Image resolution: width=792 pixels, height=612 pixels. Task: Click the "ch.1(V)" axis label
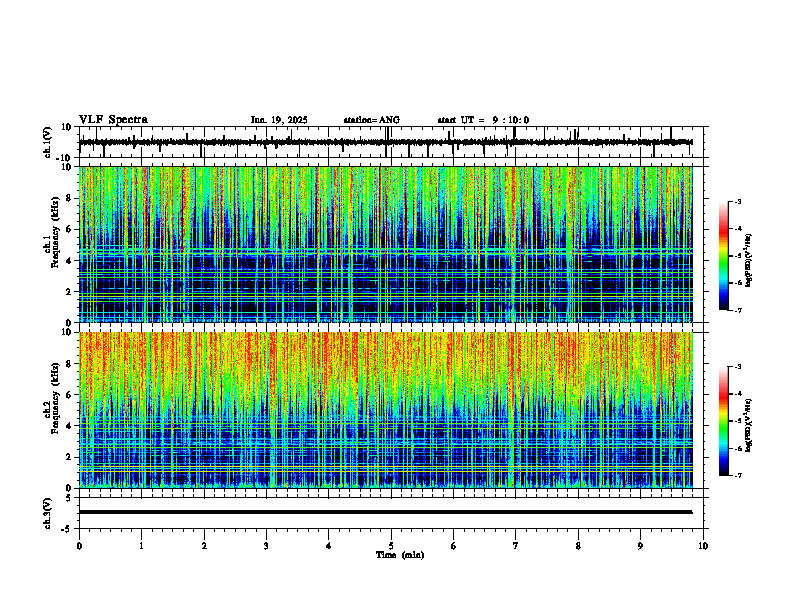[x=48, y=142]
